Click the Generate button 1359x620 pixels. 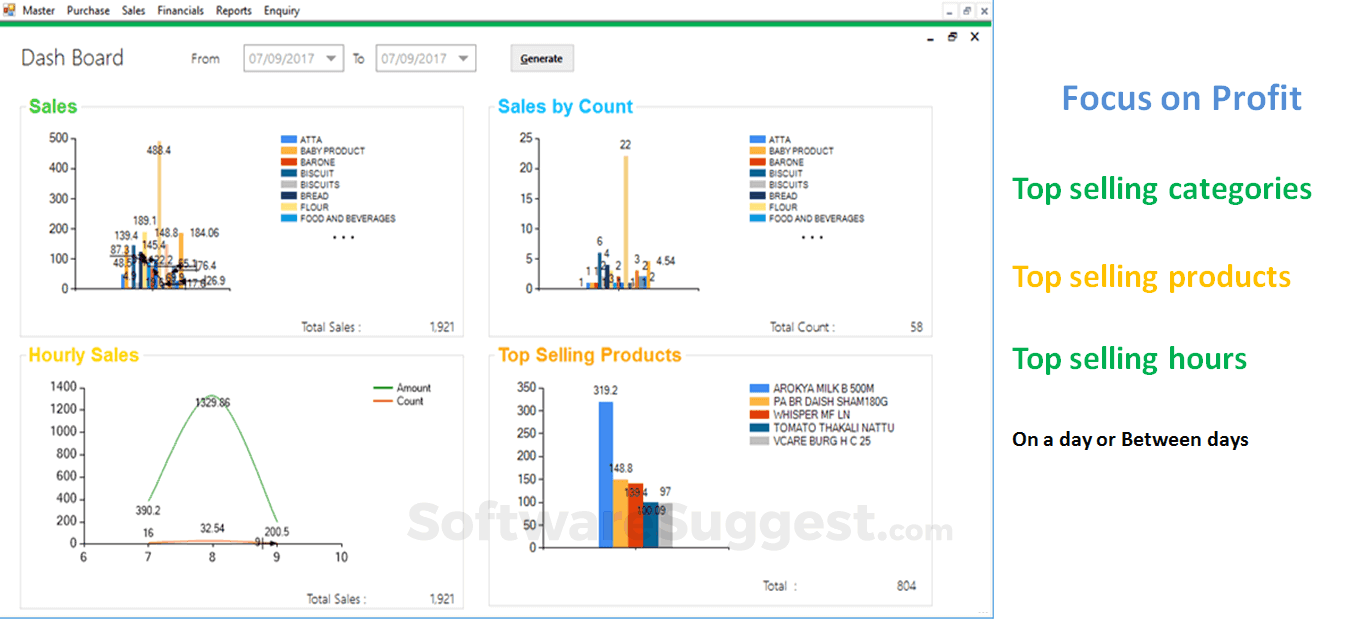click(541, 58)
